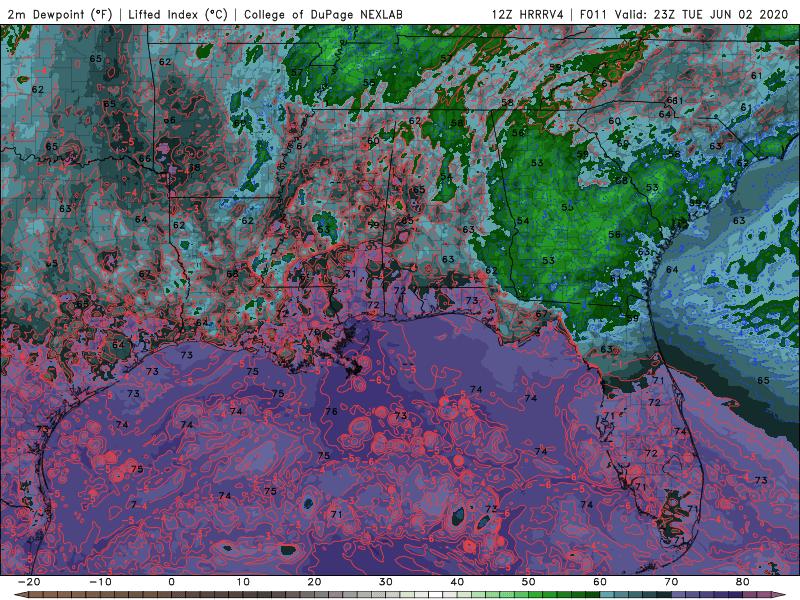Click the '2m Dewpoint (°F)' title text
The height and width of the screenshot is (600, 800).
(x=59, y=14)
